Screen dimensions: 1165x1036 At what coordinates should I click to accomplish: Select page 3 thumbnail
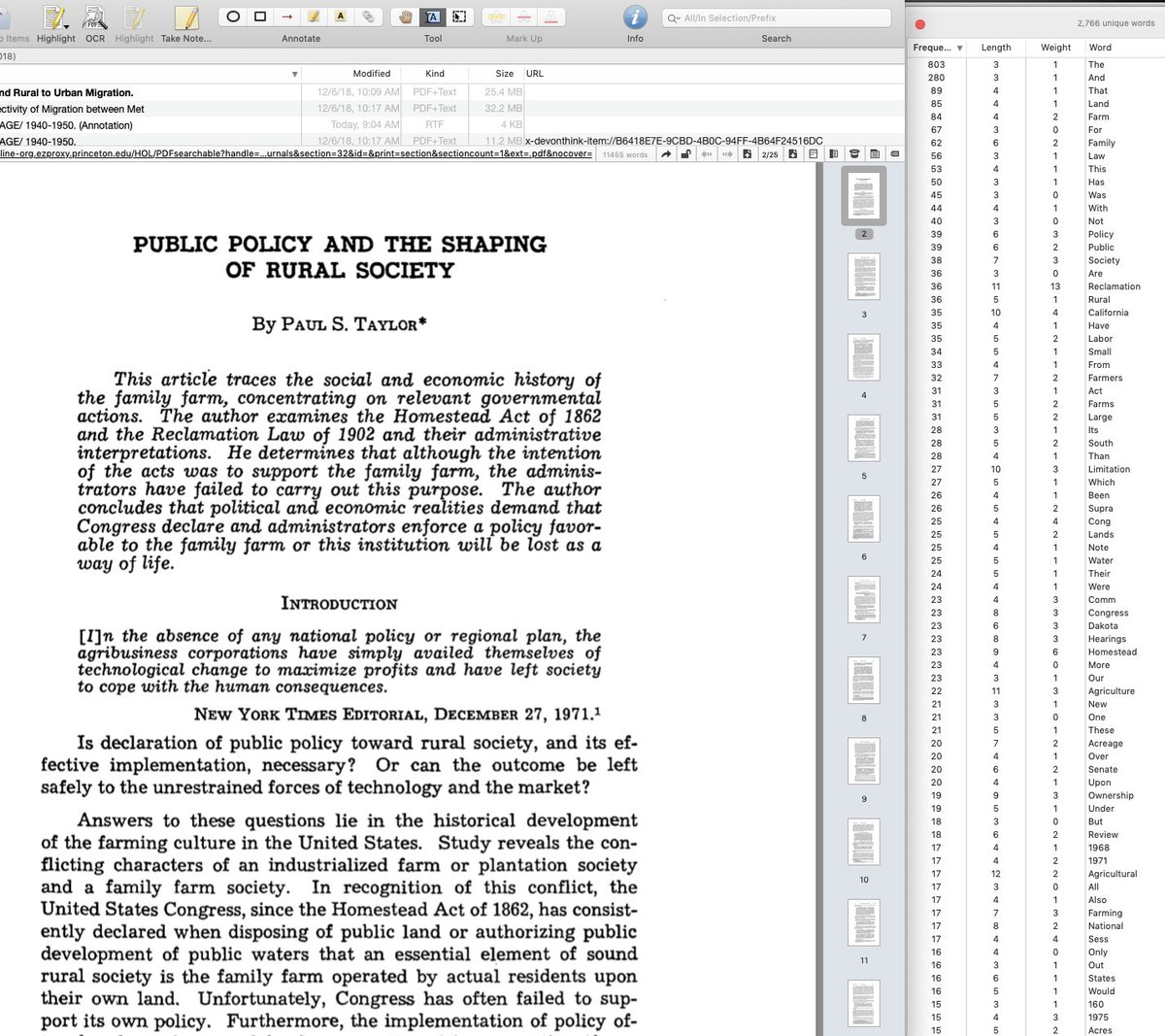[863, 277]
